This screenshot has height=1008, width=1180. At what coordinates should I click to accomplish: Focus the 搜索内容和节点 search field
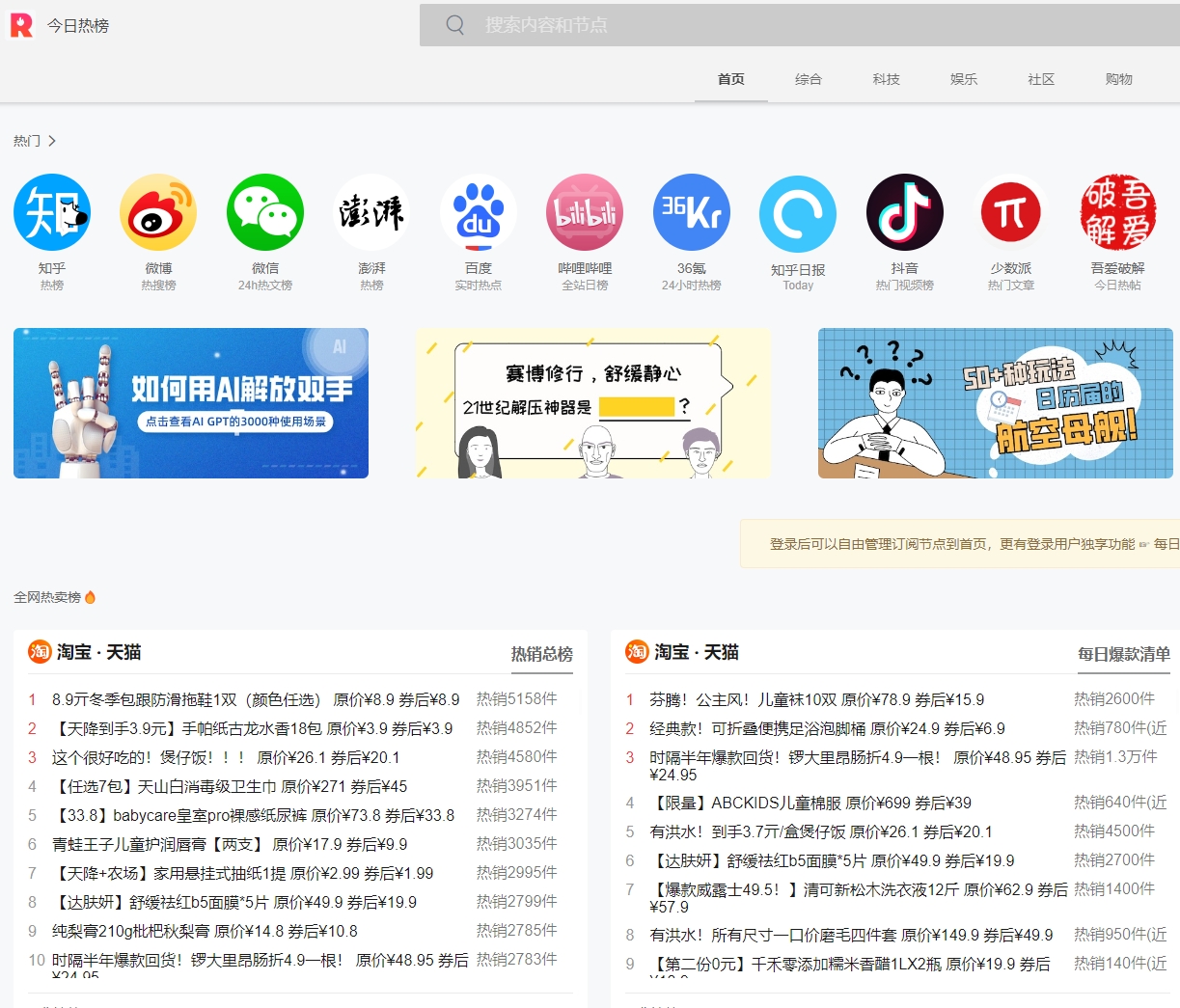click(800, 25)
